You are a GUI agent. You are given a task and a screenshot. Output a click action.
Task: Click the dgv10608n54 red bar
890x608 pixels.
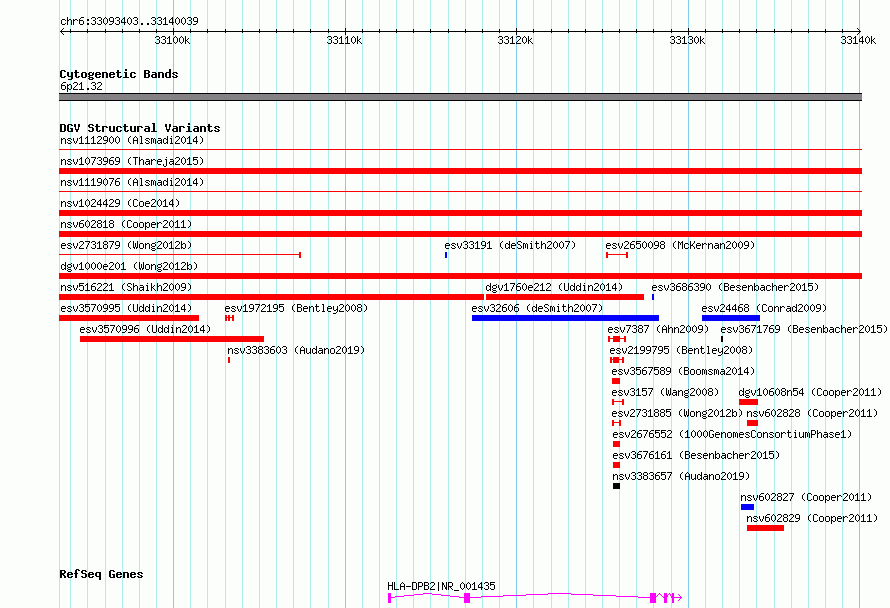748,402
